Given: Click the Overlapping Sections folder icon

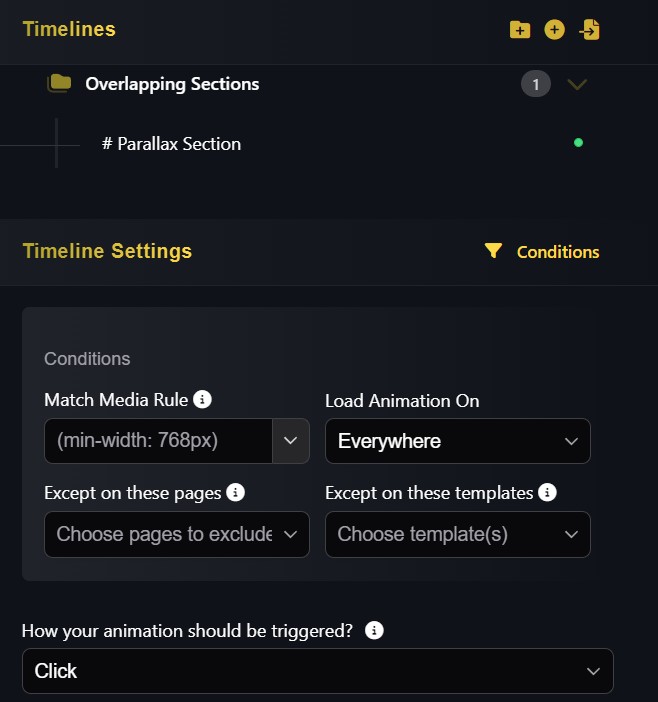Looking at the screenshot, I should coord(60,84).
